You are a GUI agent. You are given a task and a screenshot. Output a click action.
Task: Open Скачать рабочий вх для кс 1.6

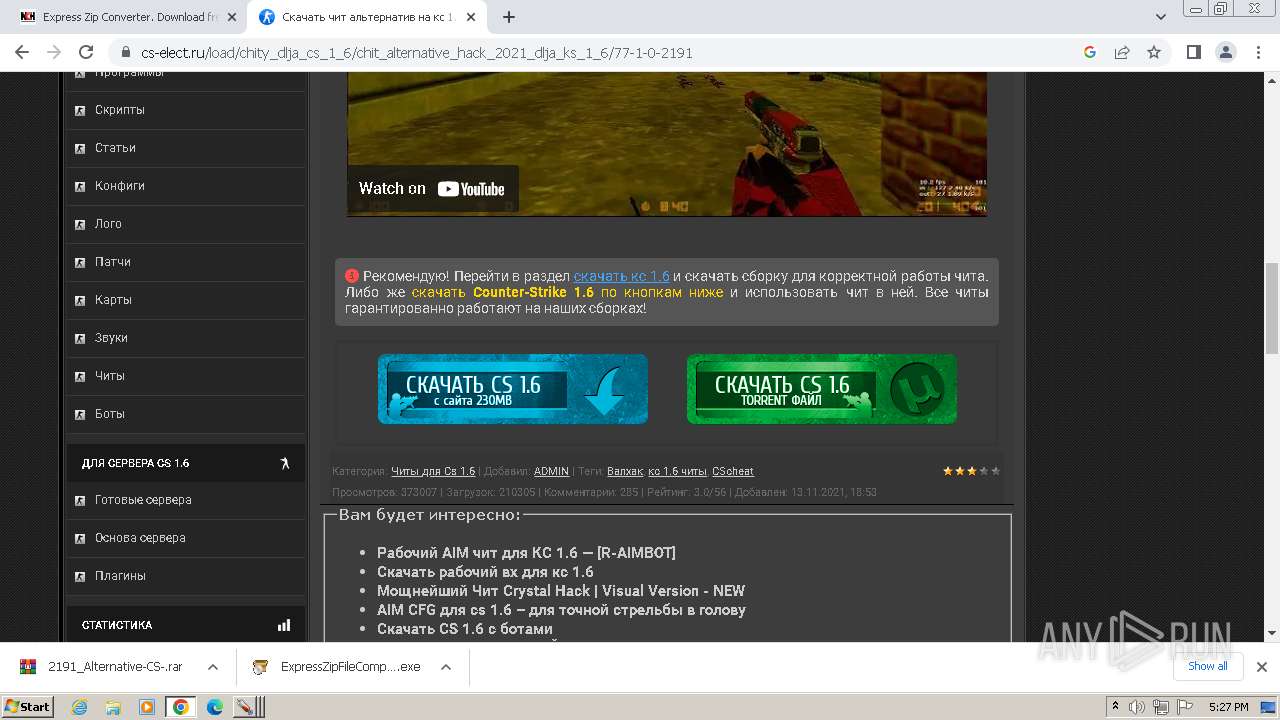tap(485, 572)
